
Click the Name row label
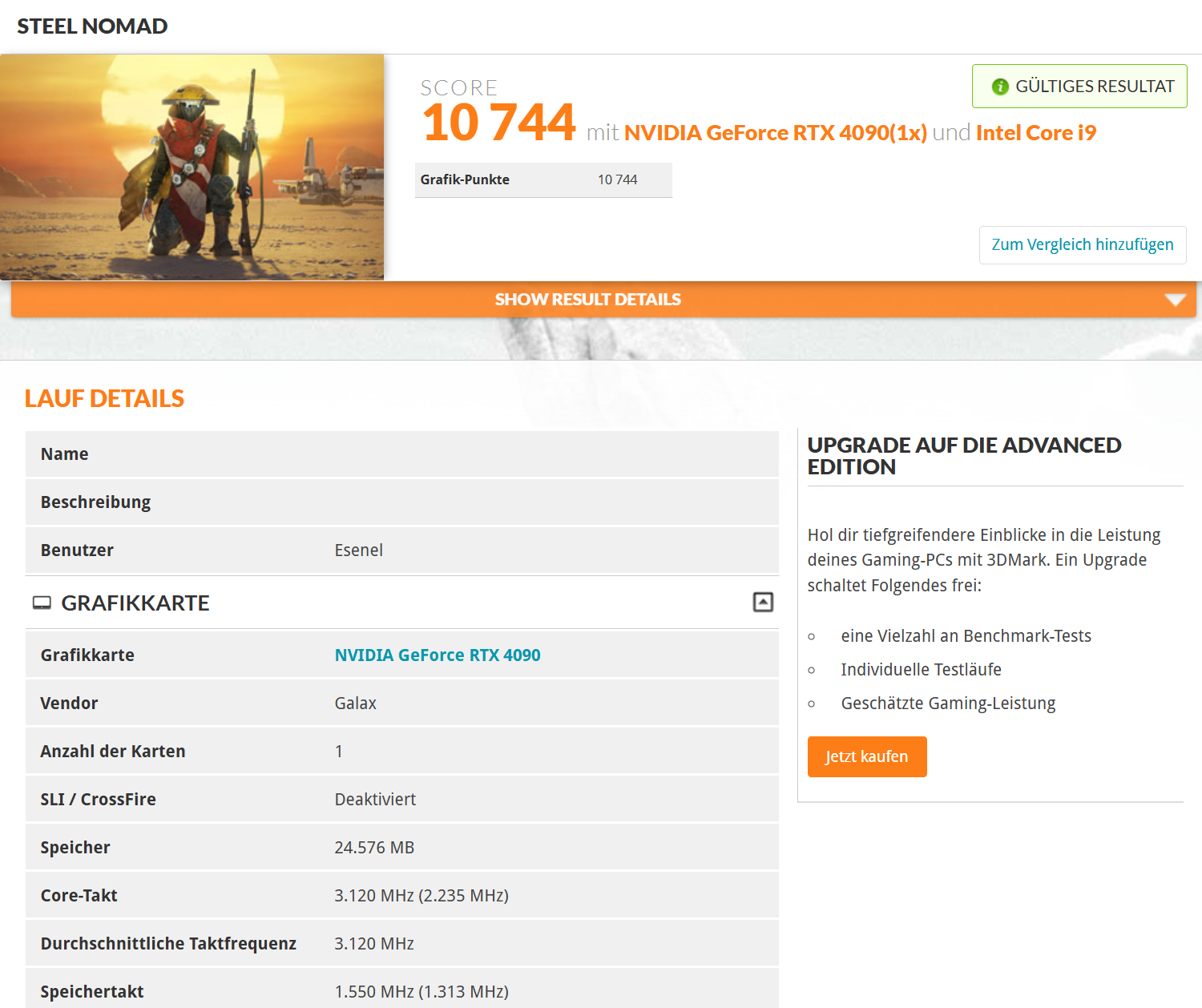tap(65, 454)
